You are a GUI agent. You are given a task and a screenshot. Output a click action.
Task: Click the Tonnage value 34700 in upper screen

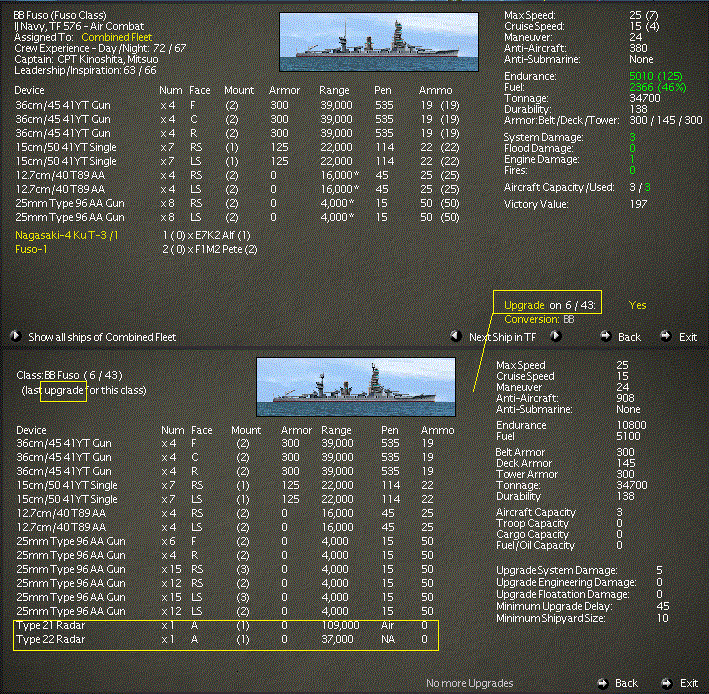(645, 98)
